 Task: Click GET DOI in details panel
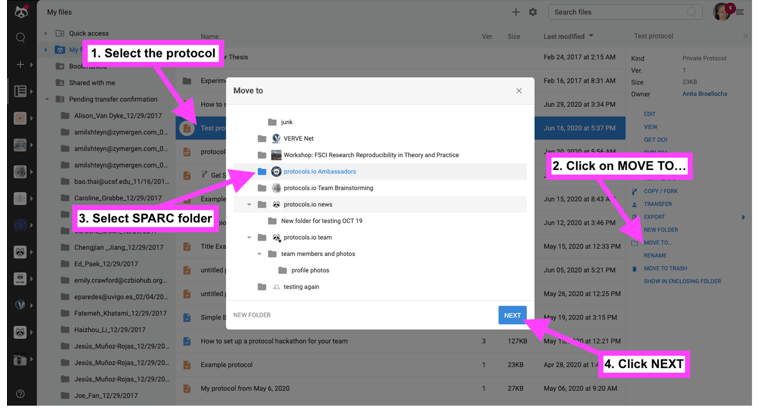point(655,140)
